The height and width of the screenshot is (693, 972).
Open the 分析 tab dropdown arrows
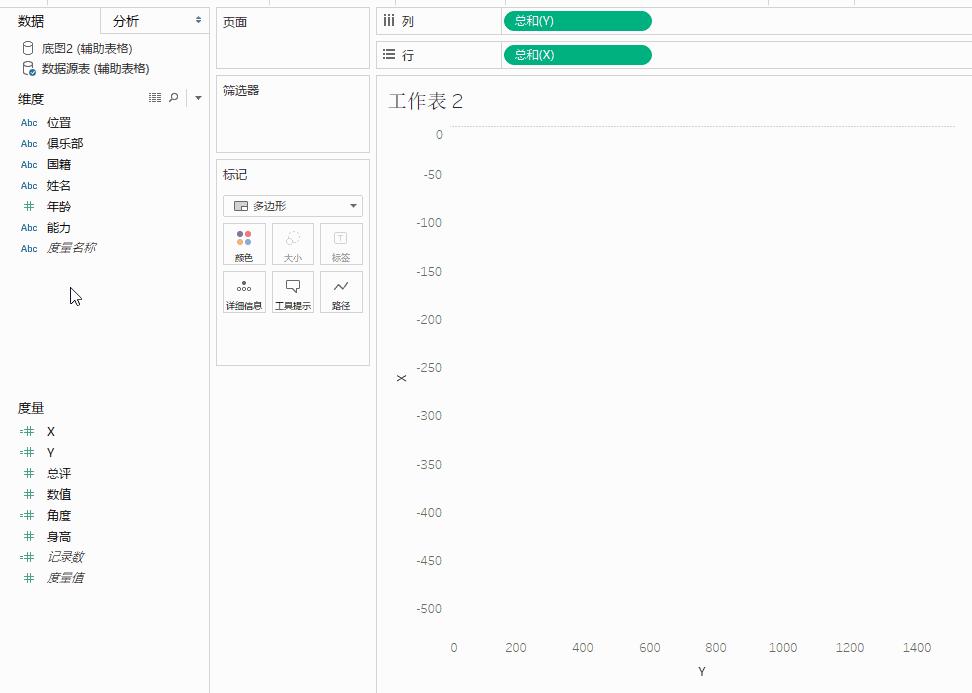click(198, 20)
